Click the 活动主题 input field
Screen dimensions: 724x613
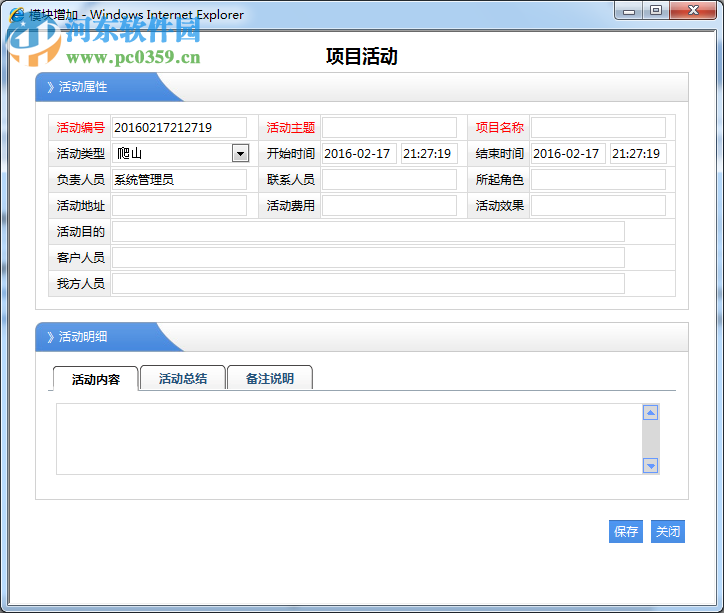click(389, 127)
